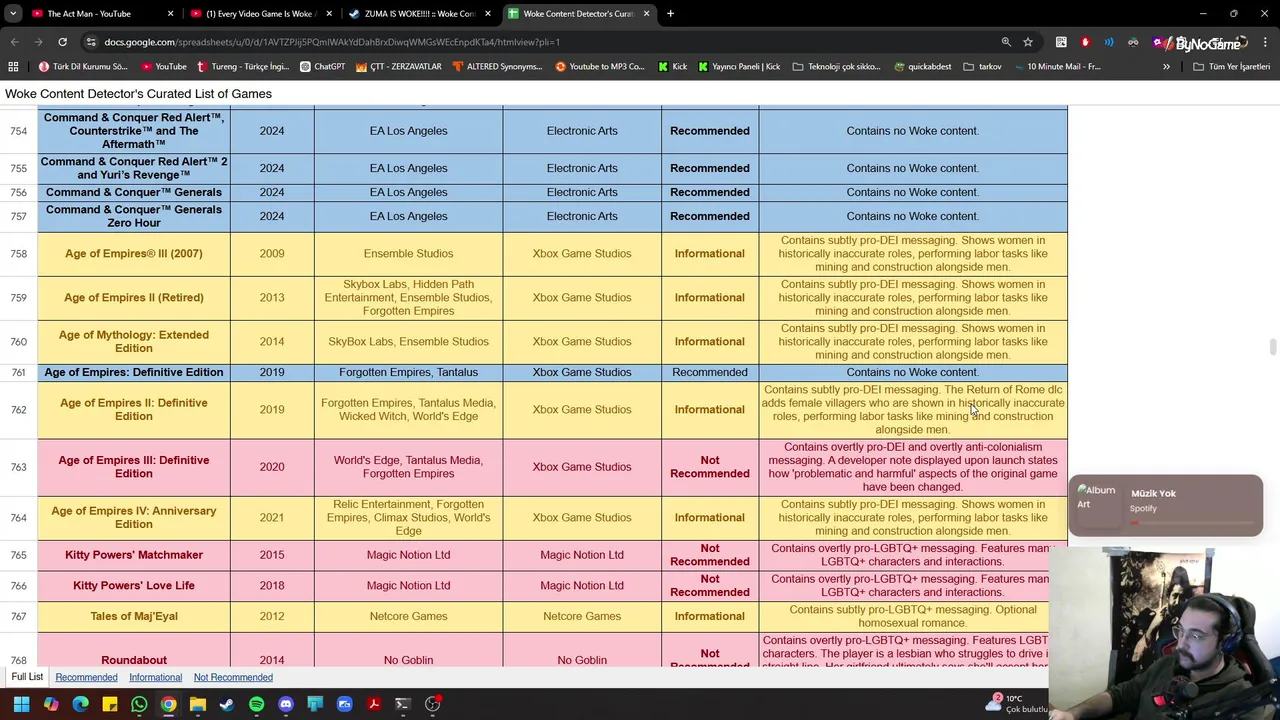Open Adobe Acrobat from the taskbar
Viewport: 1280px width, 720px height.
[x=374, y=705]
